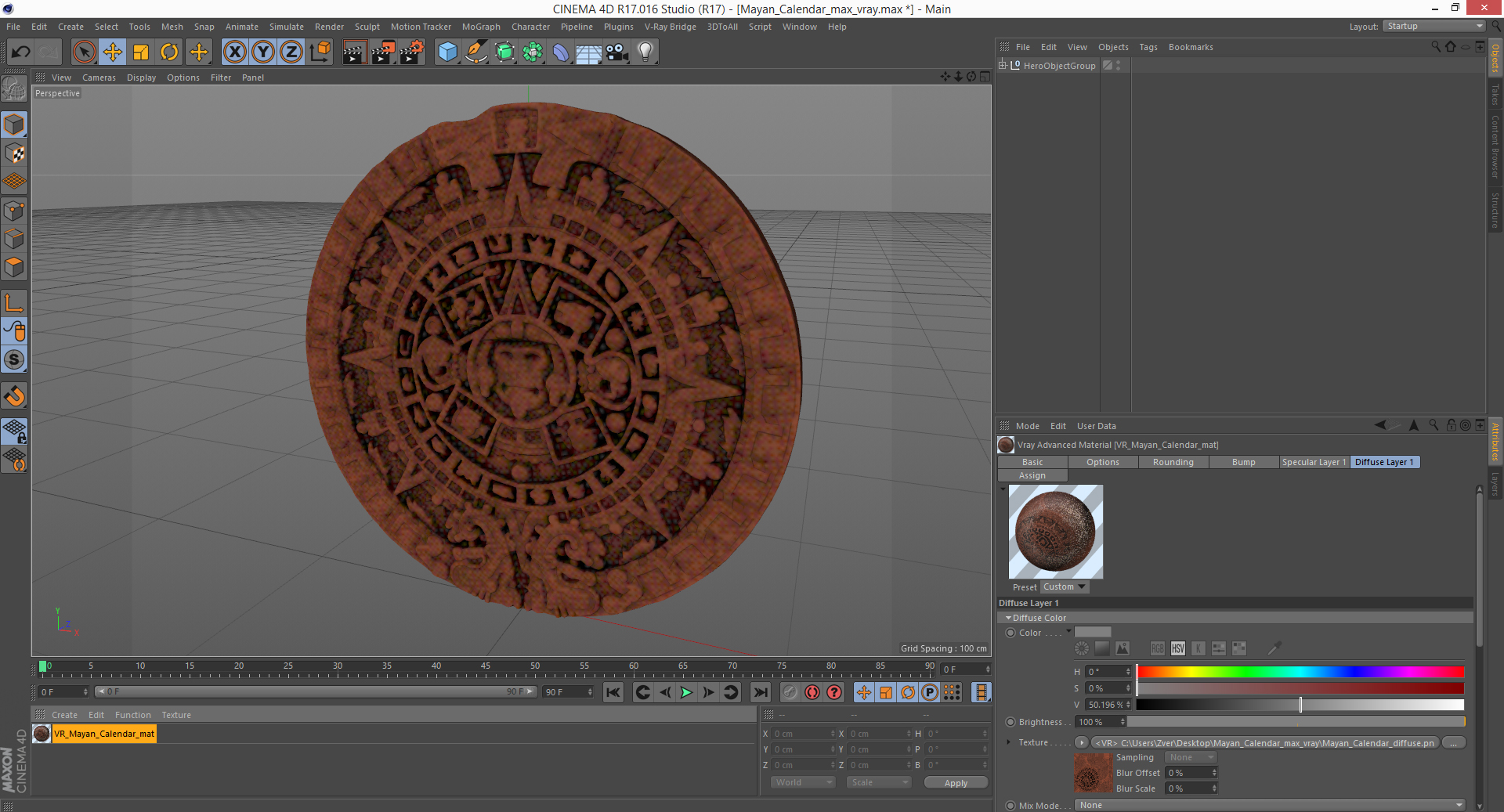This screenshot has width=1504, height=812.
Task: Click Render to Picture Viewer icon
Action: click(383, 52)
